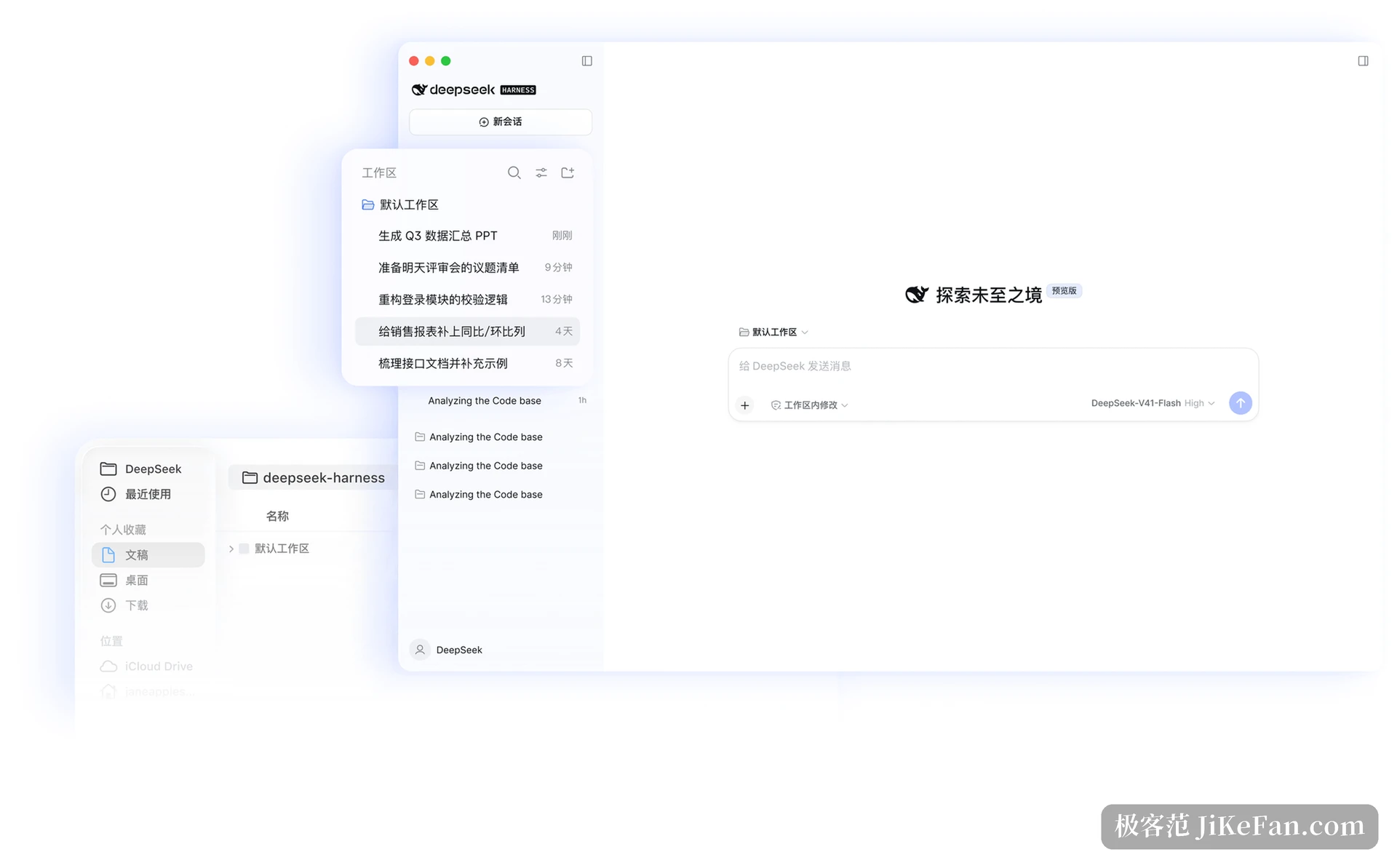Sort by 名称 column header in Finder

pyautogui.click(x=277, y=516)
